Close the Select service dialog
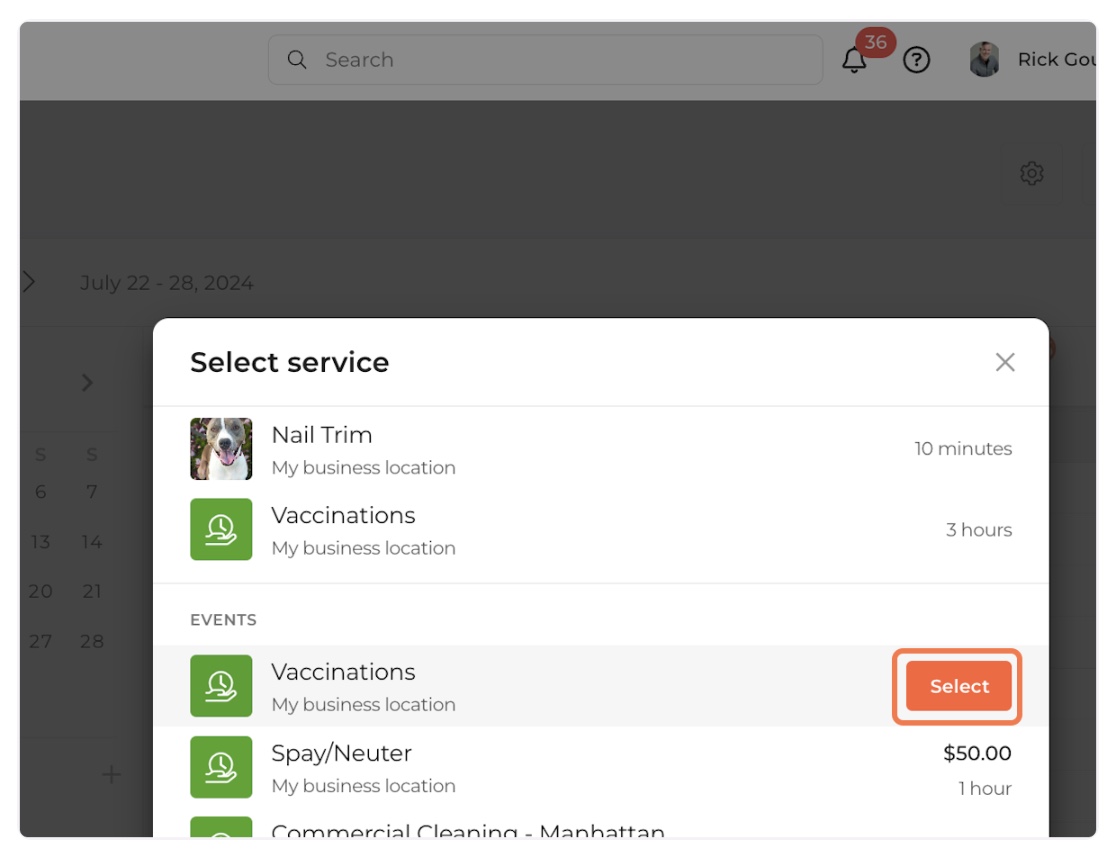 (x=1005, y=362)
